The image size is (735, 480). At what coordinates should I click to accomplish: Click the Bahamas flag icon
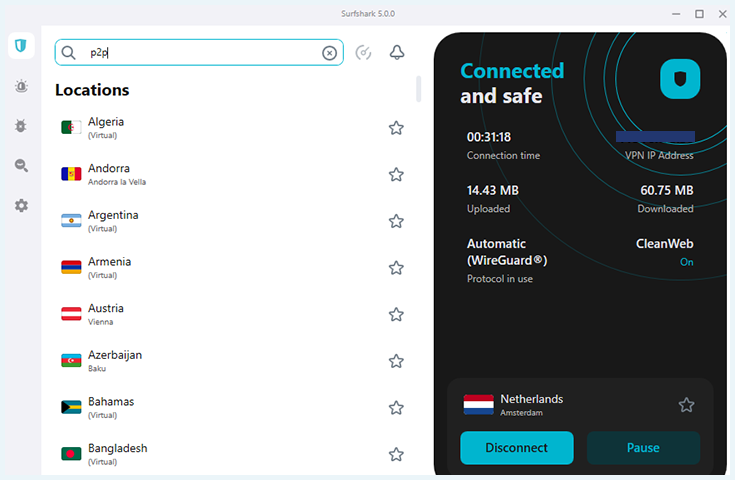tap(71, 407)
